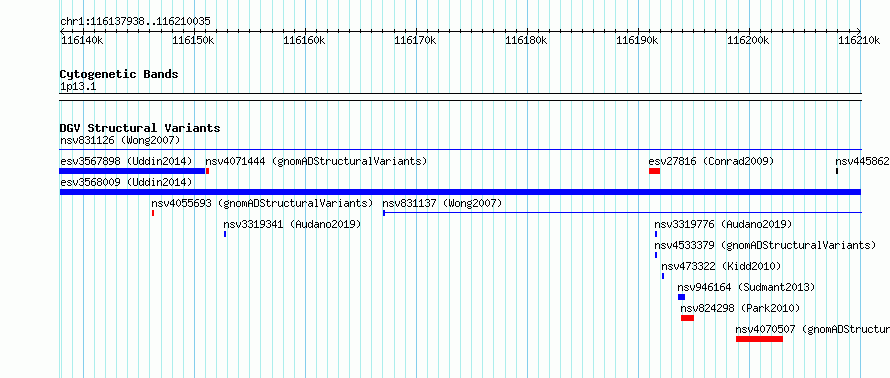890x378 pixels.
Task: Click the nsv445862 variant label
Action: [863, 161]
